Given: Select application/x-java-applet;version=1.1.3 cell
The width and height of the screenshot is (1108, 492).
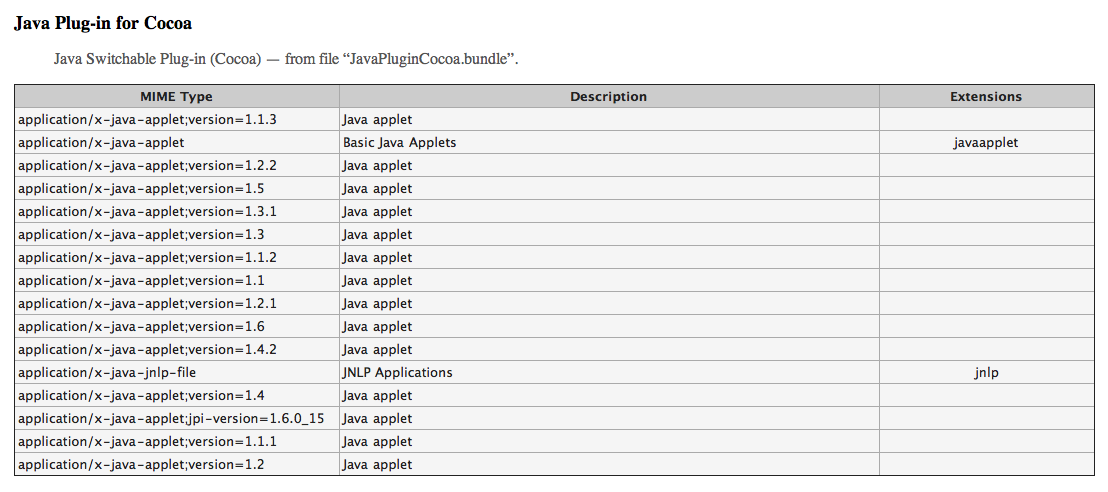Looking at the screenshot, I should 177,119.
